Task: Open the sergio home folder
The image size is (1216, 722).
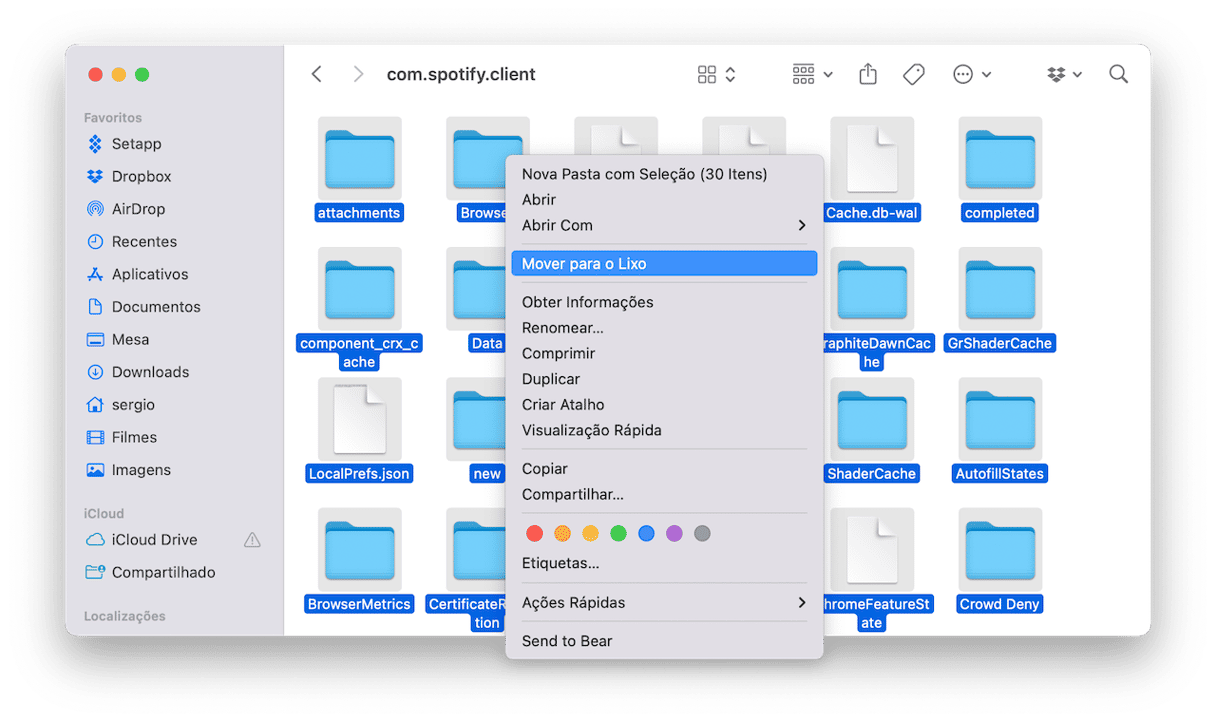Action: pyautogui.click(x=121, y=405)
